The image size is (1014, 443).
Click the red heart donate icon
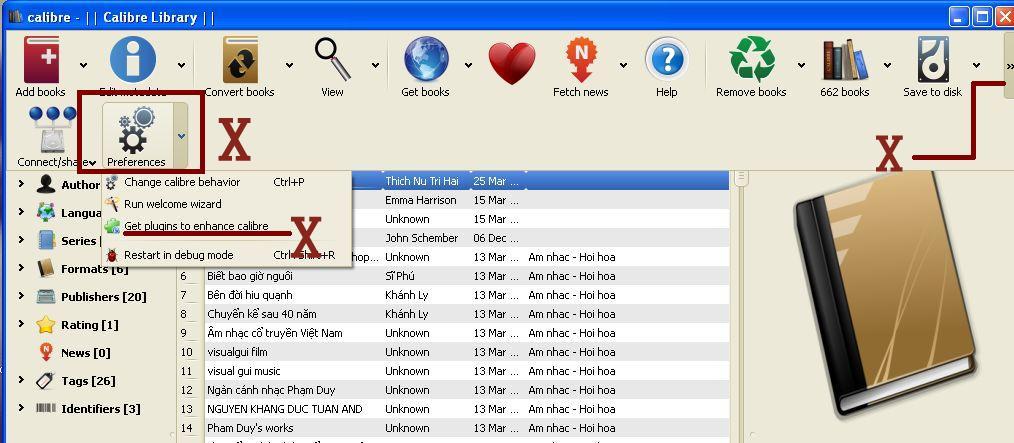(x=512, y=63)
